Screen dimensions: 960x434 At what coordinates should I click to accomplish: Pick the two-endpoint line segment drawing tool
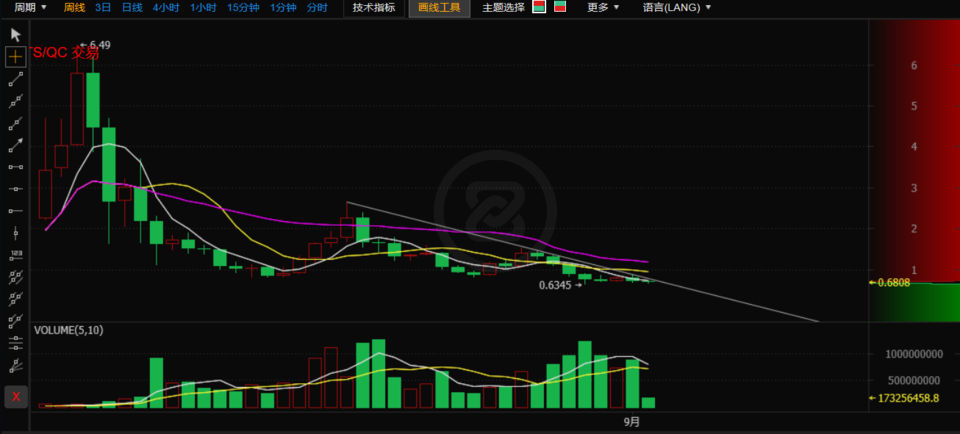coord(16,79)
